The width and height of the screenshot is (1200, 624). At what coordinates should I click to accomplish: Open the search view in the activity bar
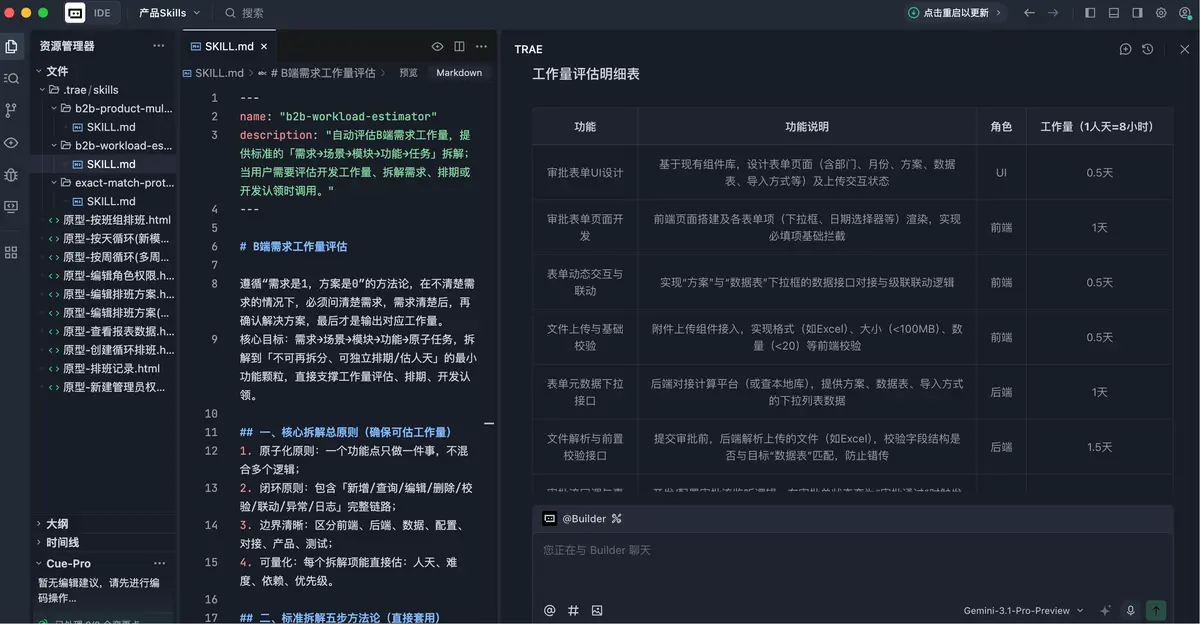point(11,78)
